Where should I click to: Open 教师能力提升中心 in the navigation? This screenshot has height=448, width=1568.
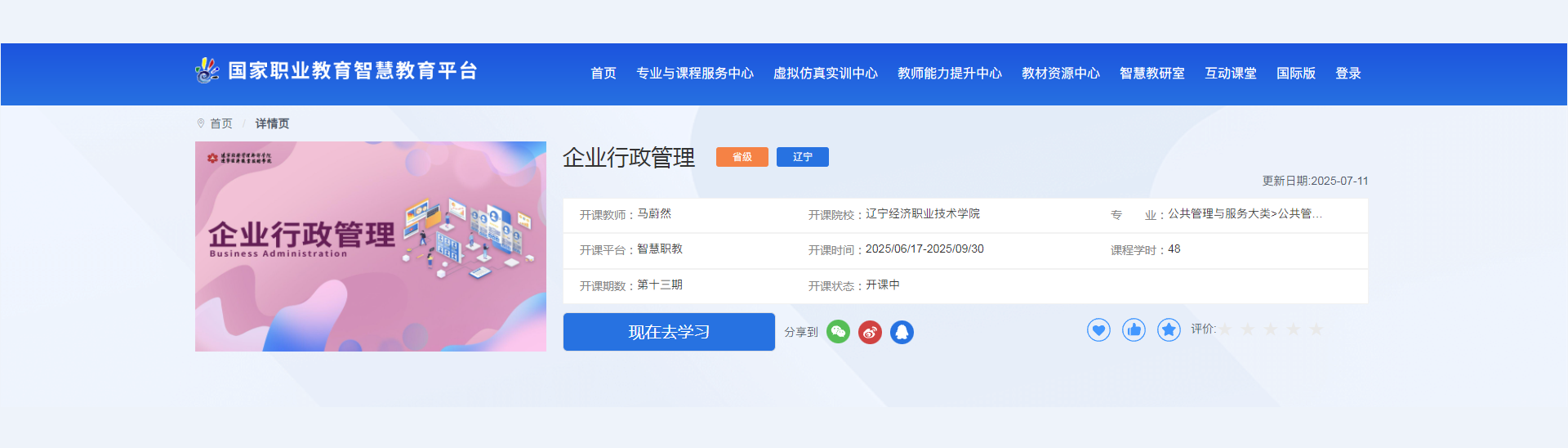pos(950,74)
